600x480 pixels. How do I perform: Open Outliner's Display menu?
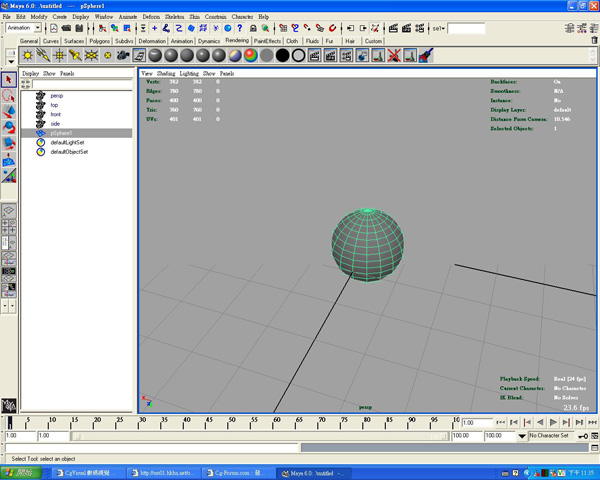tap(31, 73)
